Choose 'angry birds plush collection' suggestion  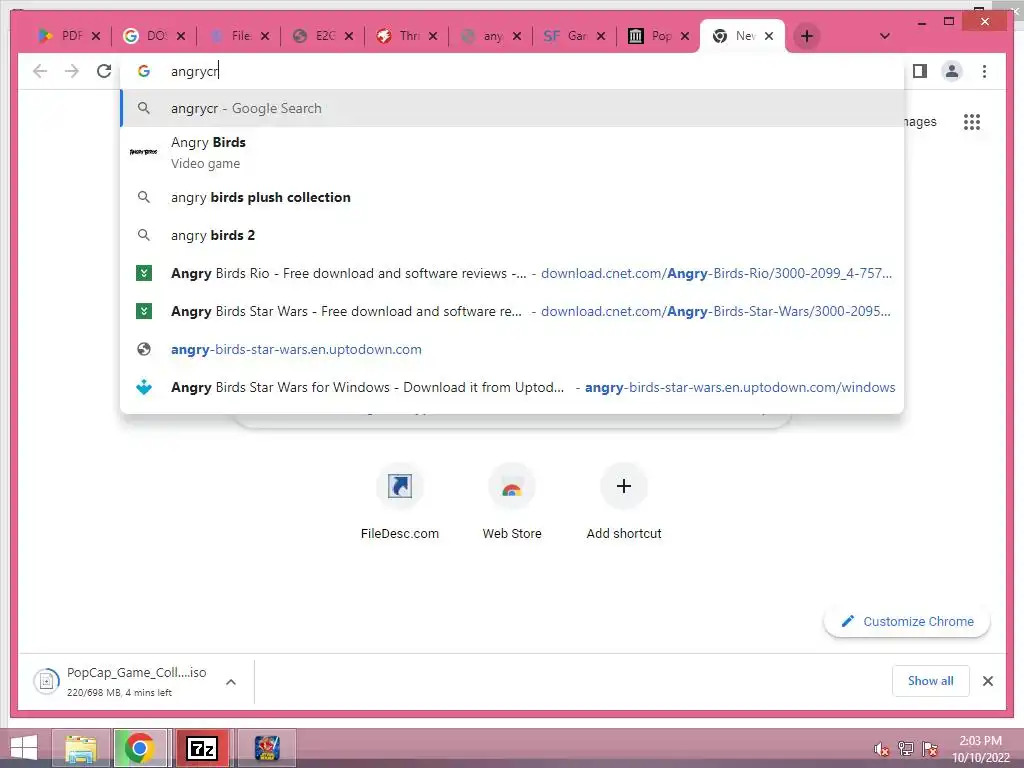click(513, 197)
